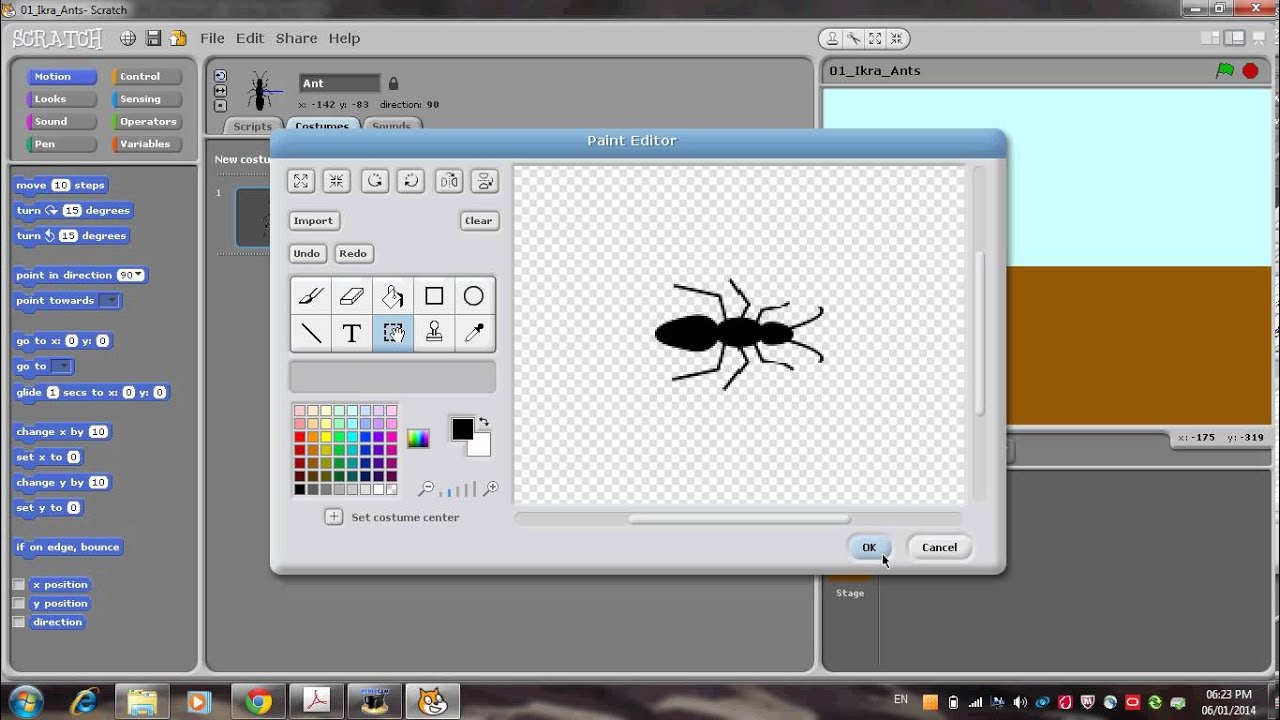Select the Ellipse tool

click(474, 296)
